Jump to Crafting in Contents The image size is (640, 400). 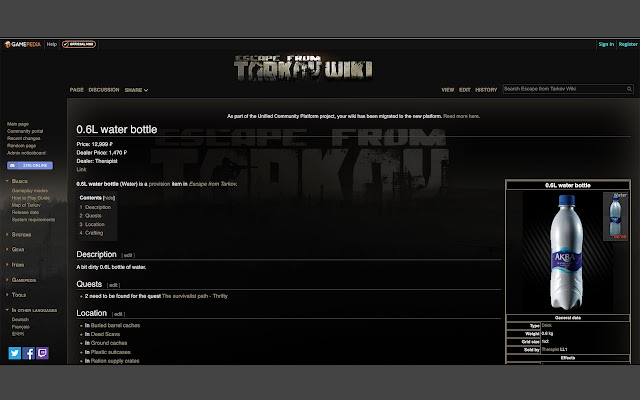pyautogui.click(x=91, y=233)
